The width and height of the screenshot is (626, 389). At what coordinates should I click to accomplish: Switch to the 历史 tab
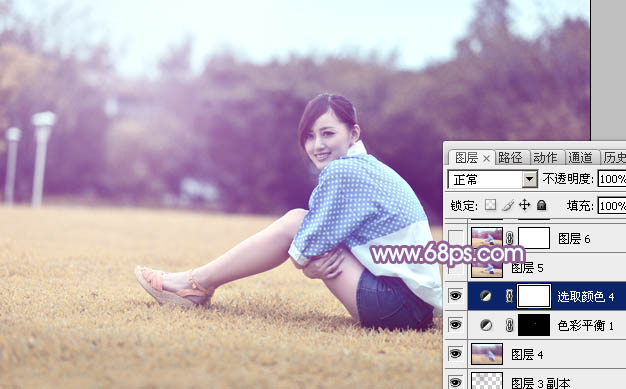(x=614, y=158)
